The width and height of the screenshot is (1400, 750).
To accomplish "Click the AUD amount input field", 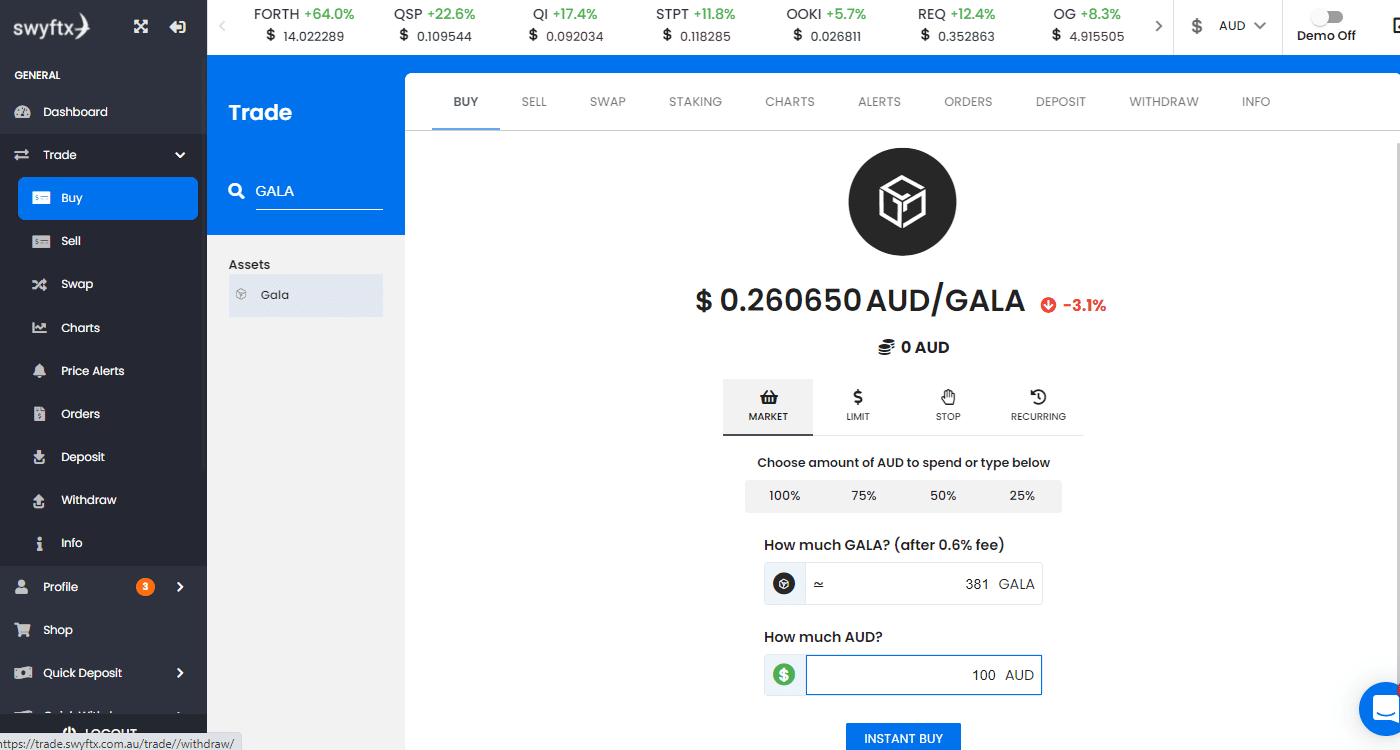I will pyautogui.click(x=923, y=675).
